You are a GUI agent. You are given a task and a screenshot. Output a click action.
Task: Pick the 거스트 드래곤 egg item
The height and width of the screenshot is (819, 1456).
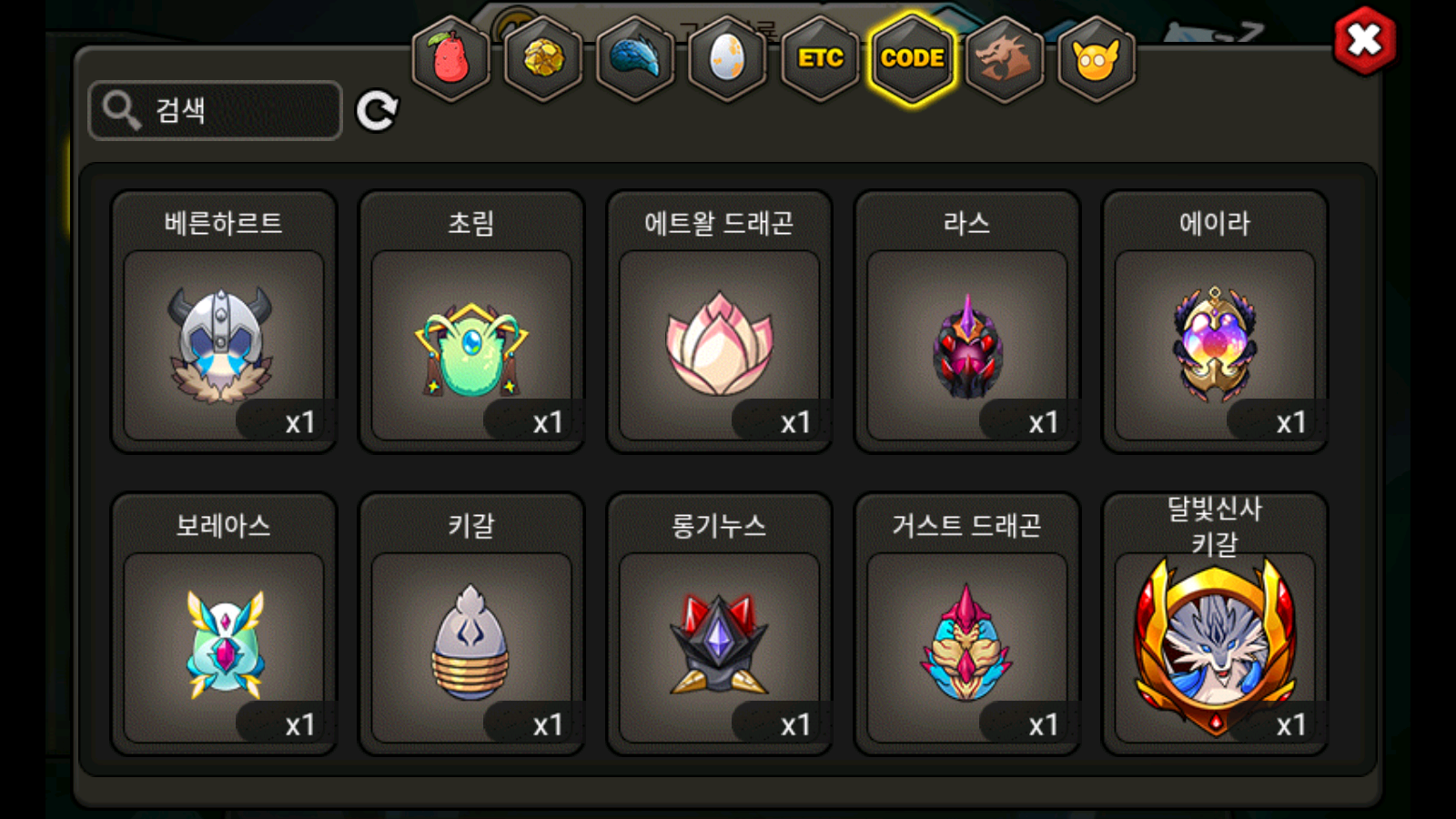[966, 623]
